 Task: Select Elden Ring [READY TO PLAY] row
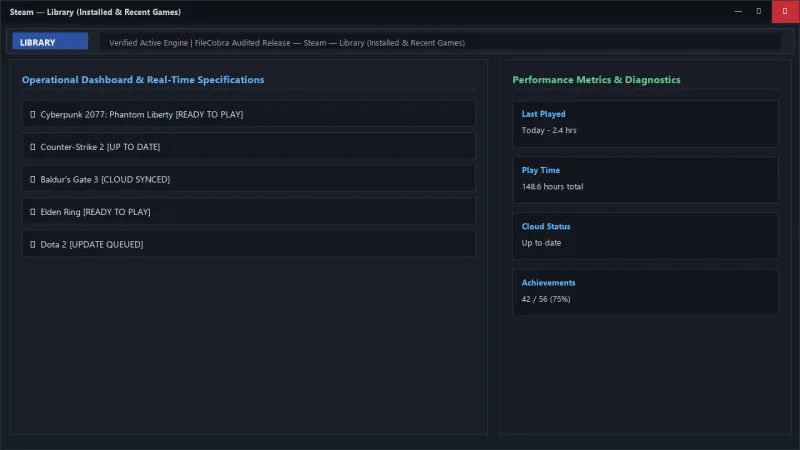coord(249,212)
